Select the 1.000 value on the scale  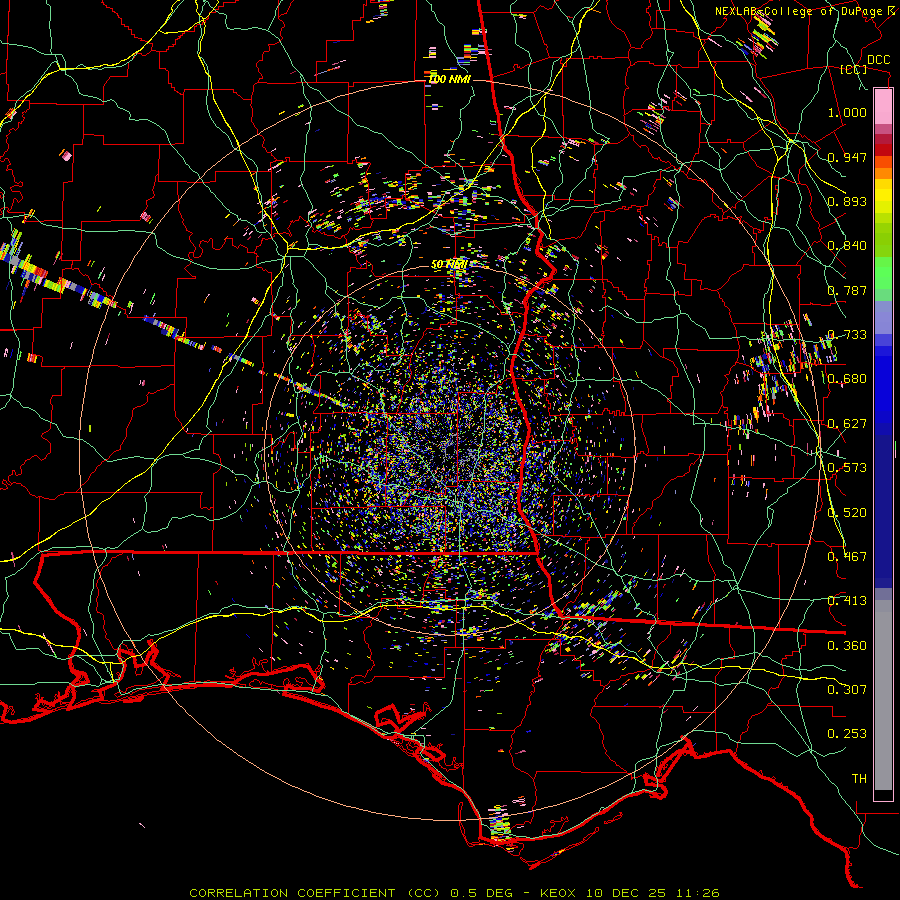(x=847, y=112)
